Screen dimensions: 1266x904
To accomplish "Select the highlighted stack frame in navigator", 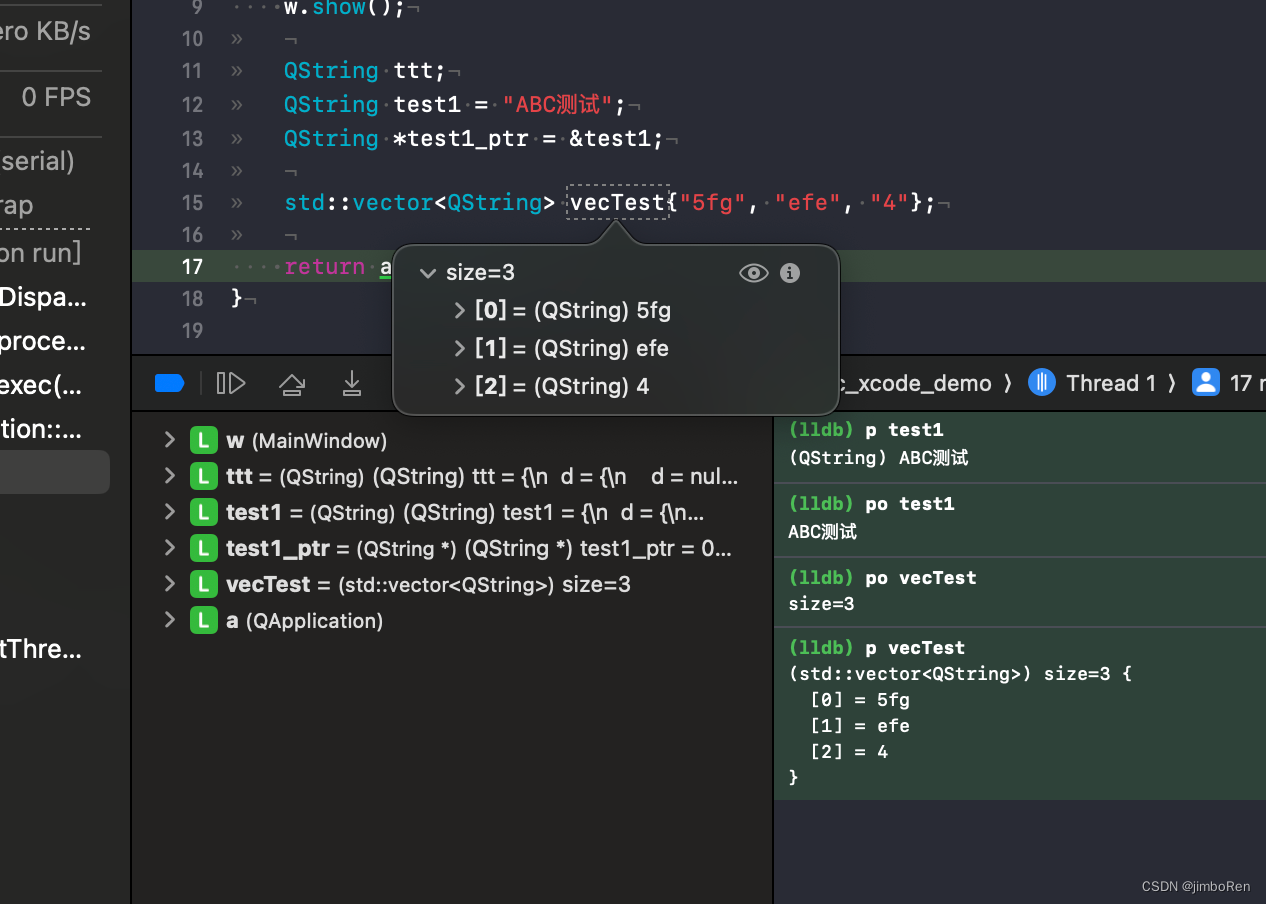I will point(55,472).
